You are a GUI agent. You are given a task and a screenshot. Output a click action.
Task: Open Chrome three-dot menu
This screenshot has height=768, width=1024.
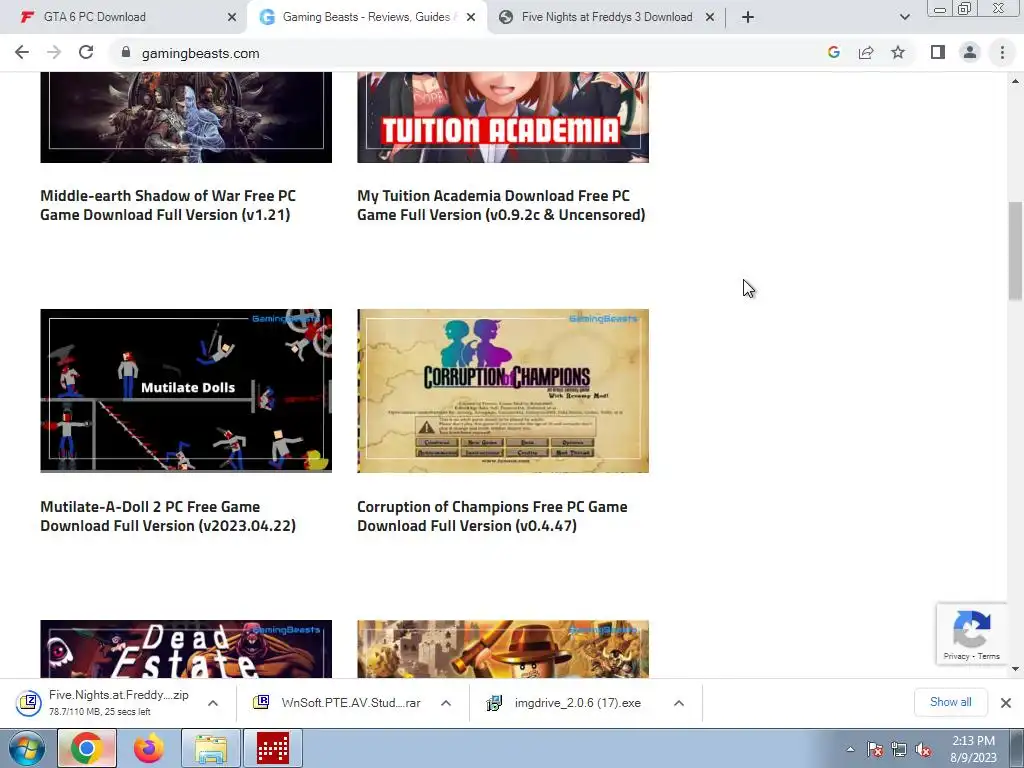coord(1002,53)
